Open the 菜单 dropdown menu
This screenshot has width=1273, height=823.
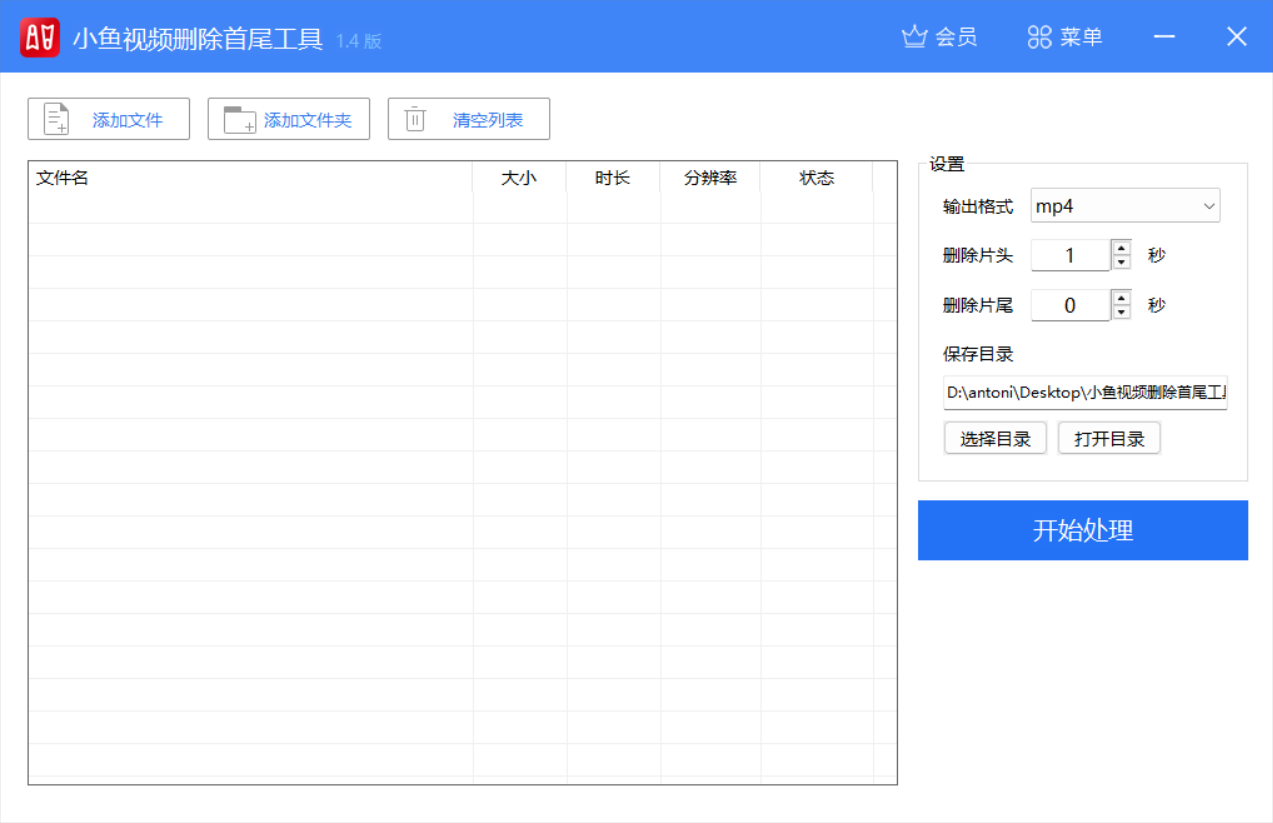click(1080, 36)
